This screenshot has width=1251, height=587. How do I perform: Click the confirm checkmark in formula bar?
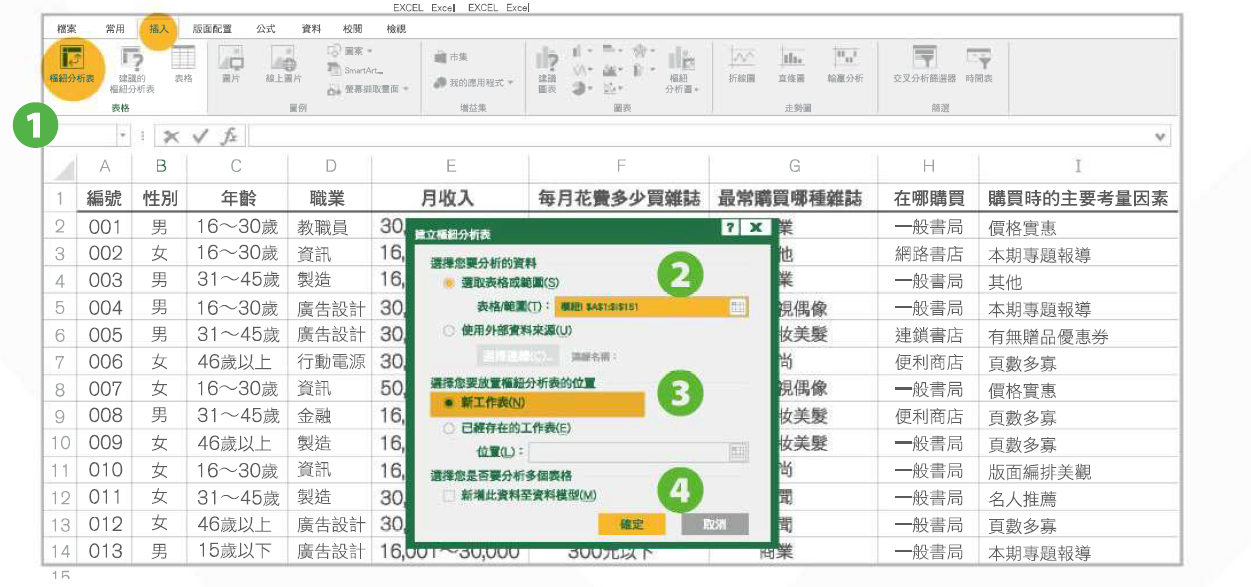pos(200,136)
